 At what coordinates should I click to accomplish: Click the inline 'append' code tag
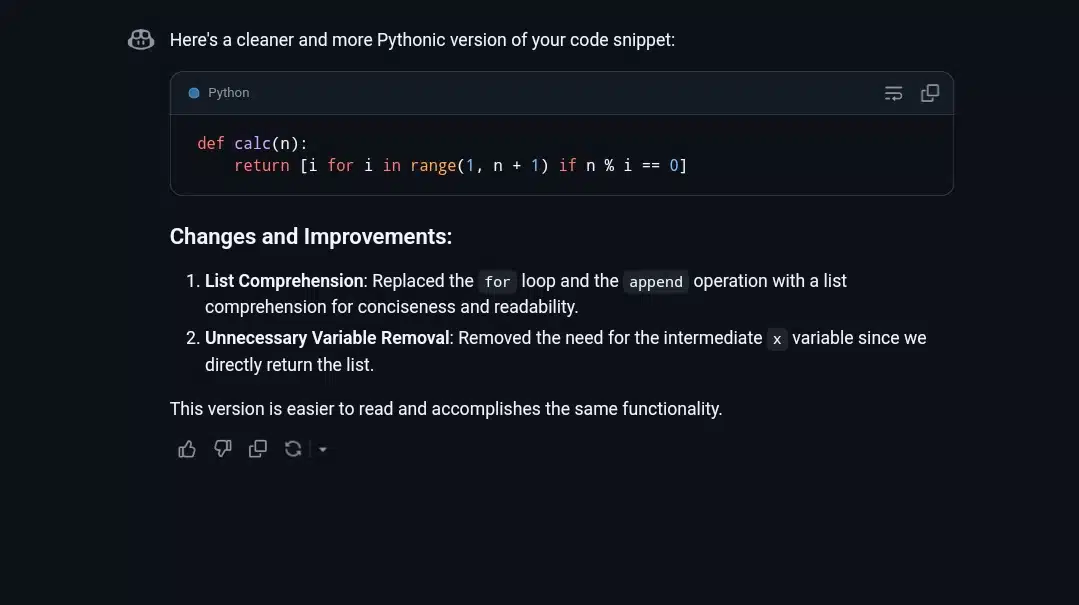coord(656,282)
